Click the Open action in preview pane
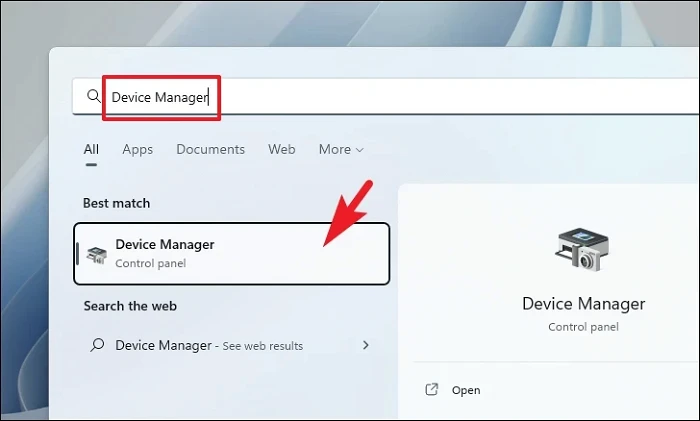700x421 pixels. pos(466,390)
